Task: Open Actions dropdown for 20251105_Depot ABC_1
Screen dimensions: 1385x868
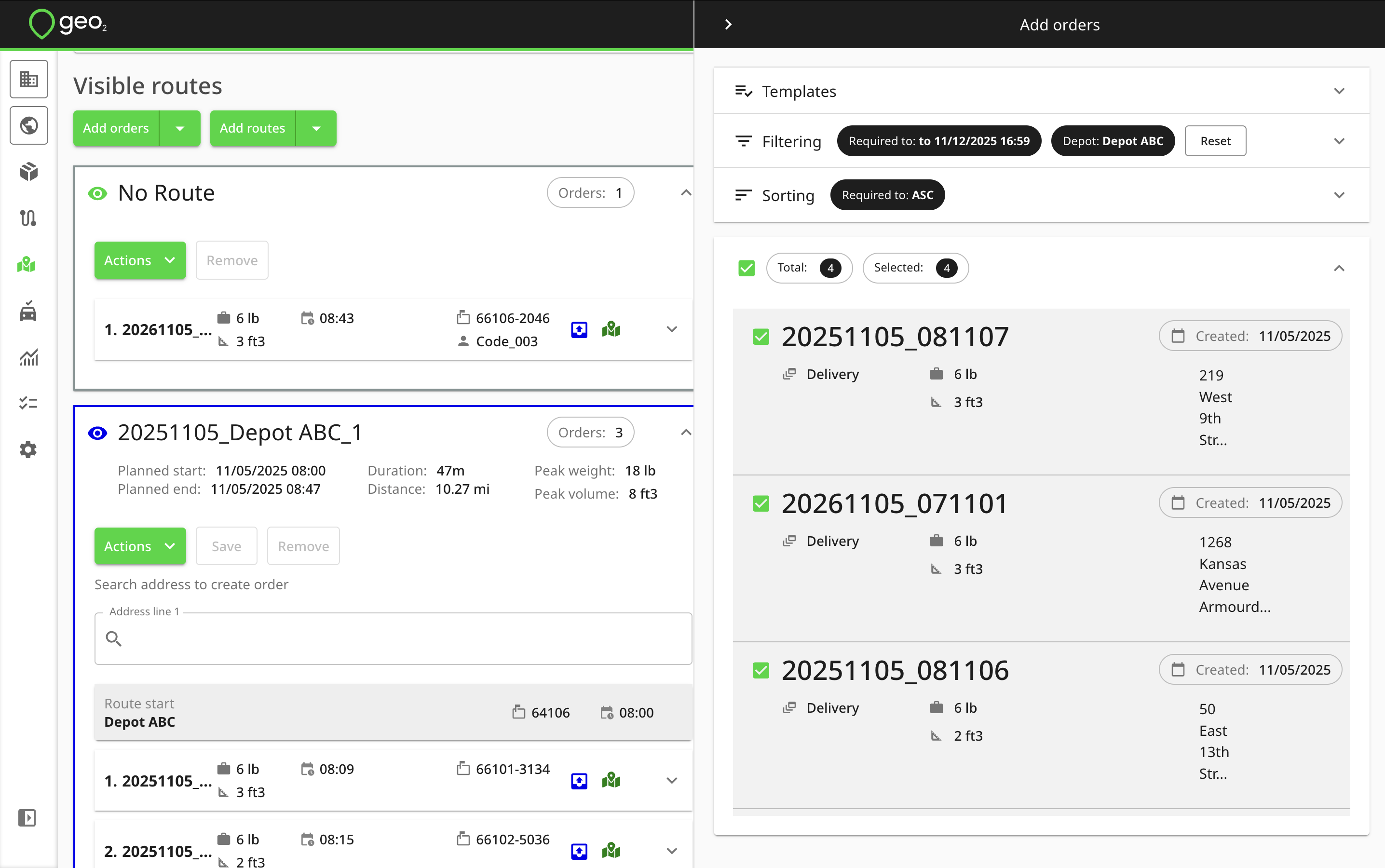Action: pyautogui.click(x=140, y=546)
